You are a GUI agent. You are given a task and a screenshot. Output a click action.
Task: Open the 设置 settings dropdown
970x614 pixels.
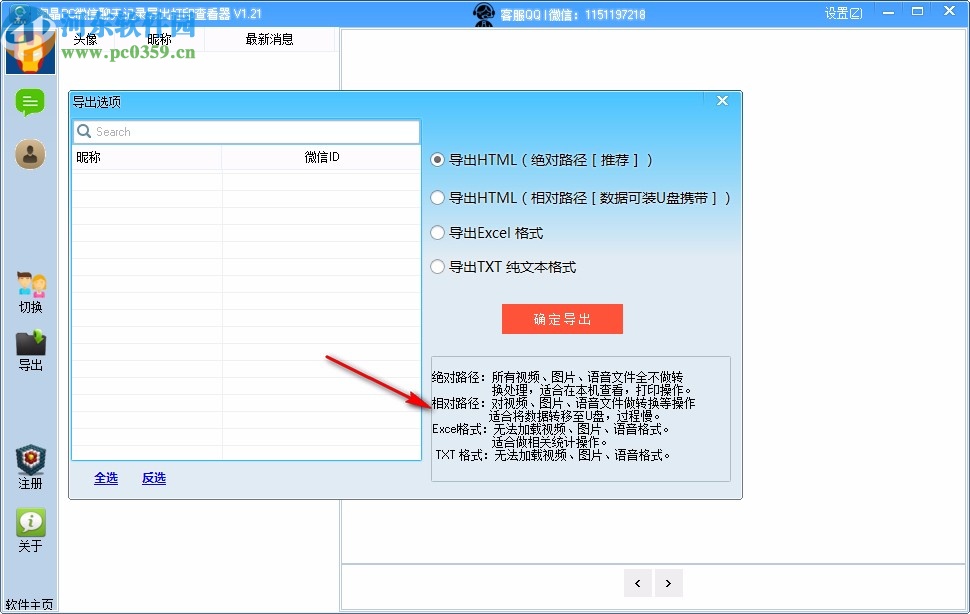click(843, 12)
